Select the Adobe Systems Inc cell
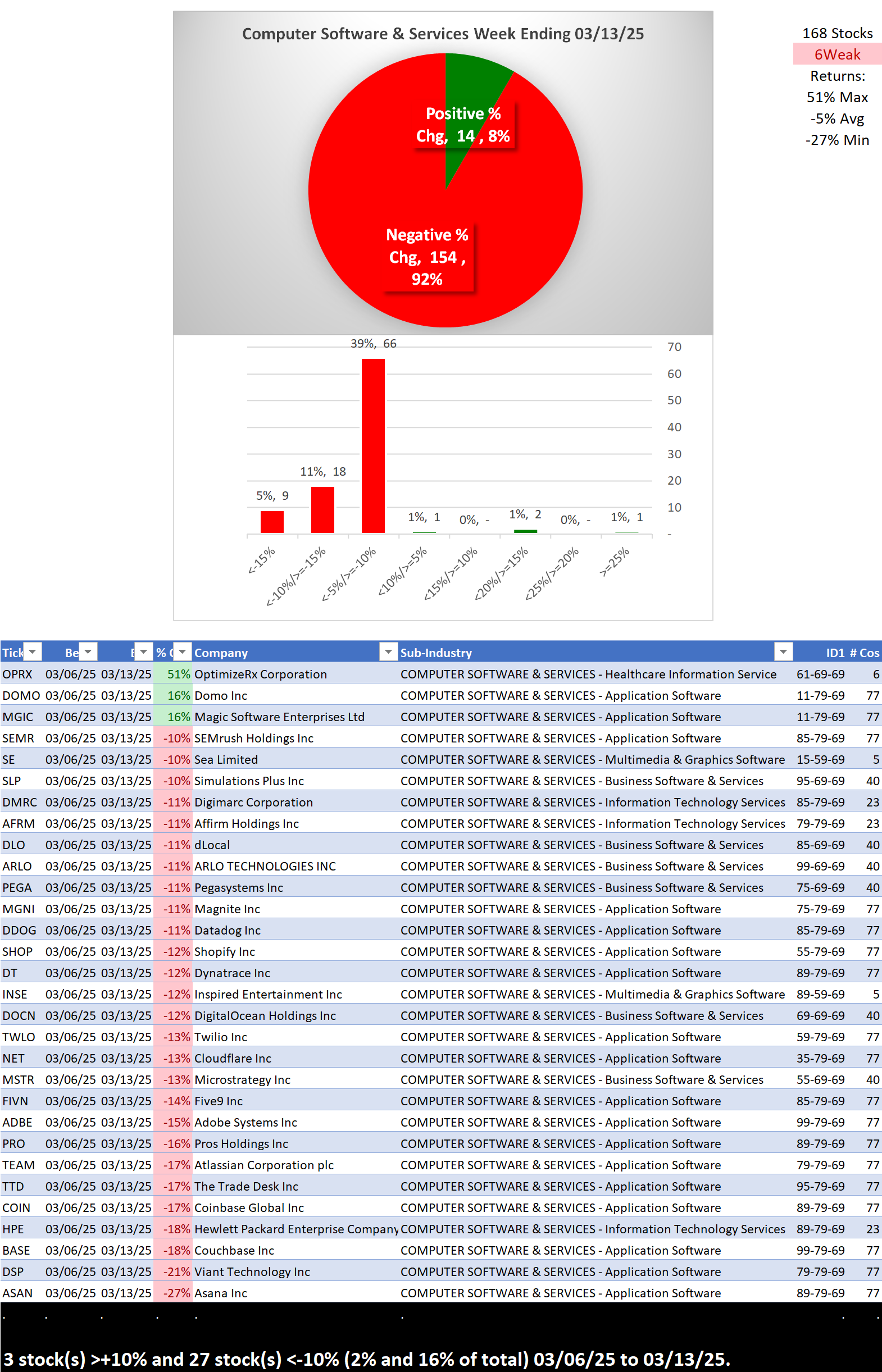882x1372 pixels. click(x=295, y=1122)
